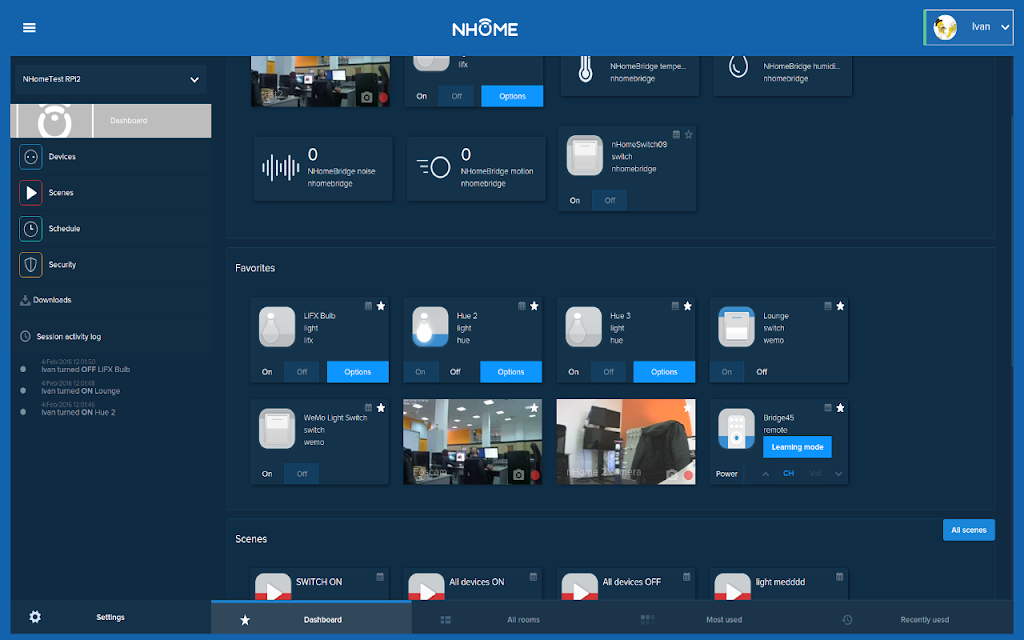Image resolution: width=1024 pixels, height=640 pixels.
Task: Play the SWITCH ON scene
Action: point(273,586)
